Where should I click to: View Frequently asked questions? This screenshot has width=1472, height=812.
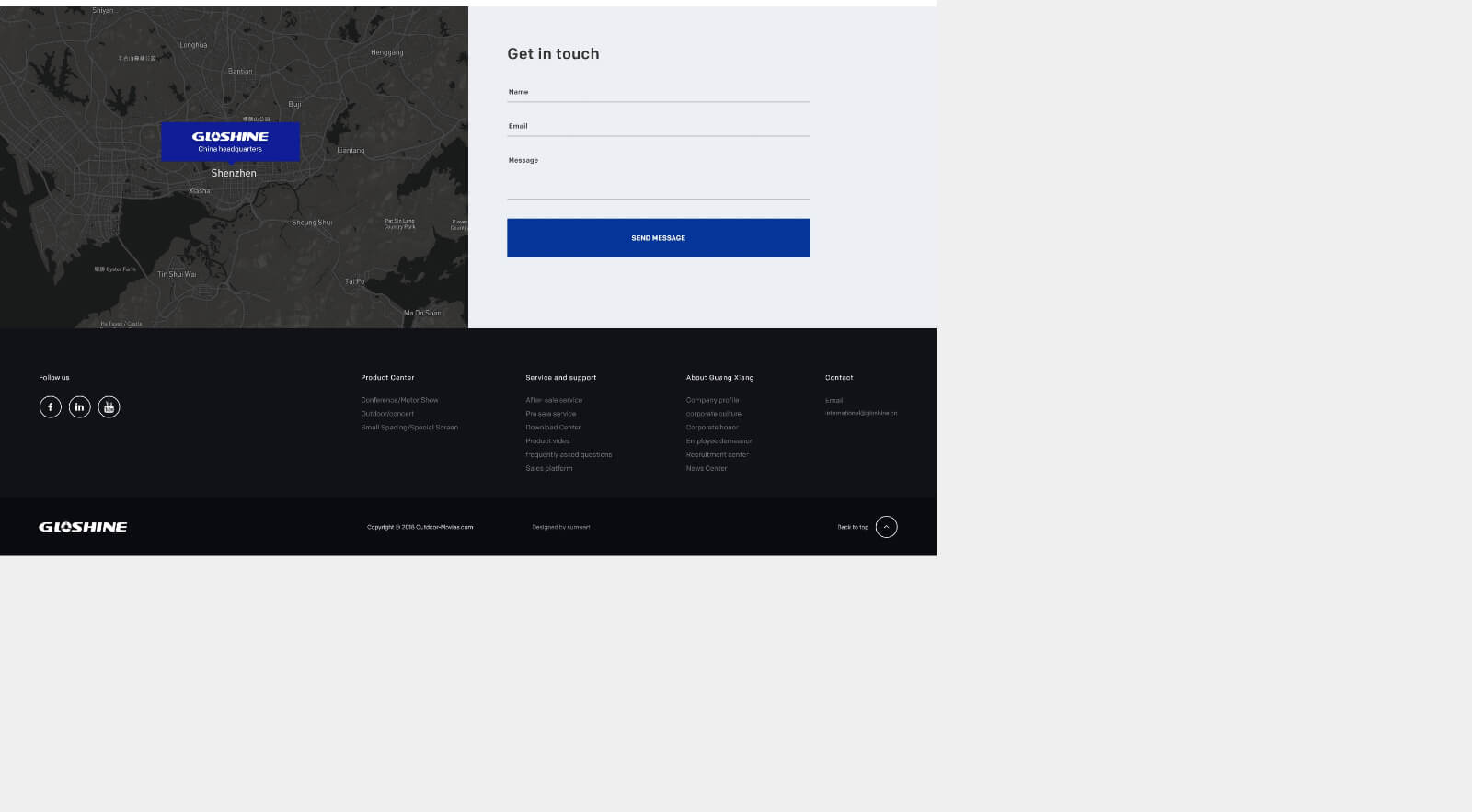point(569,454)
